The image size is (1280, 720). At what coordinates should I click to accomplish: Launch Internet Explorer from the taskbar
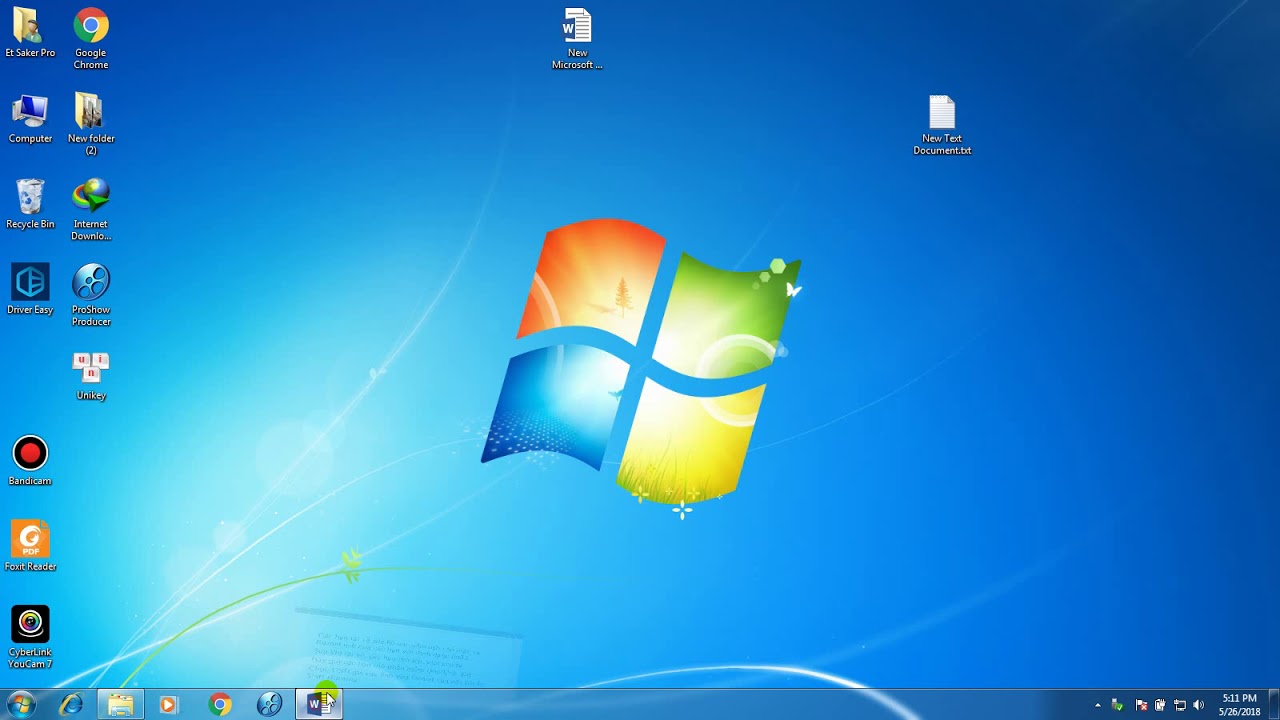pos(71,705)
